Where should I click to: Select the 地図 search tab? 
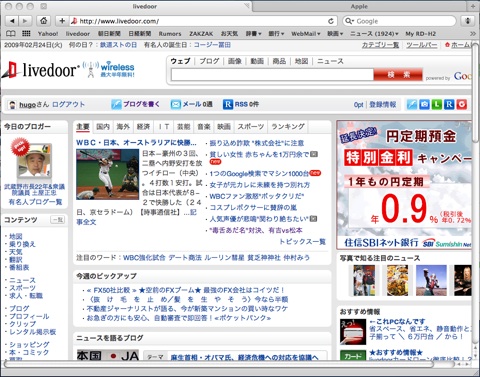click(x=301, y=61)
